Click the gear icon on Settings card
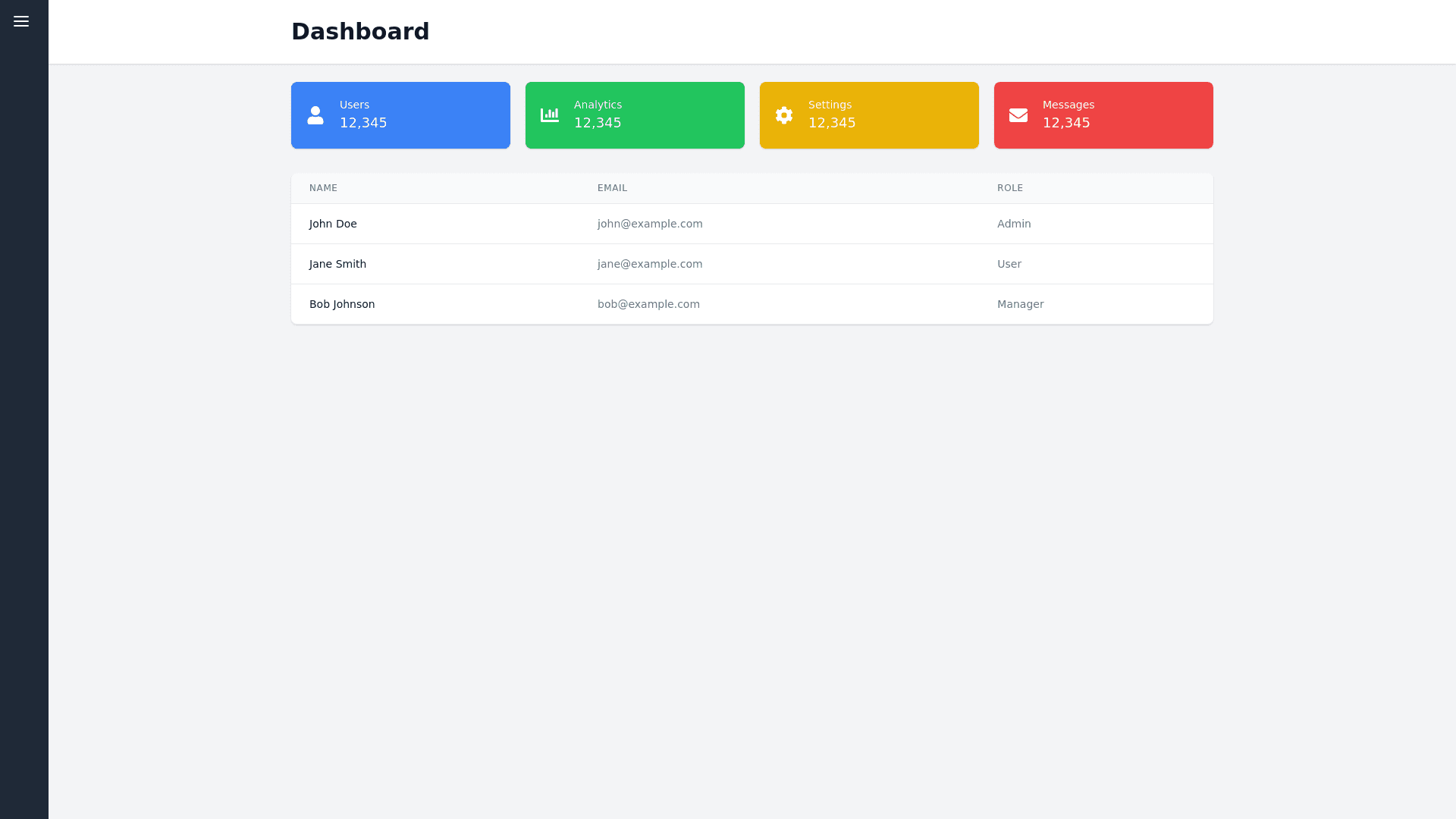1456x819 pixels. 784,115
